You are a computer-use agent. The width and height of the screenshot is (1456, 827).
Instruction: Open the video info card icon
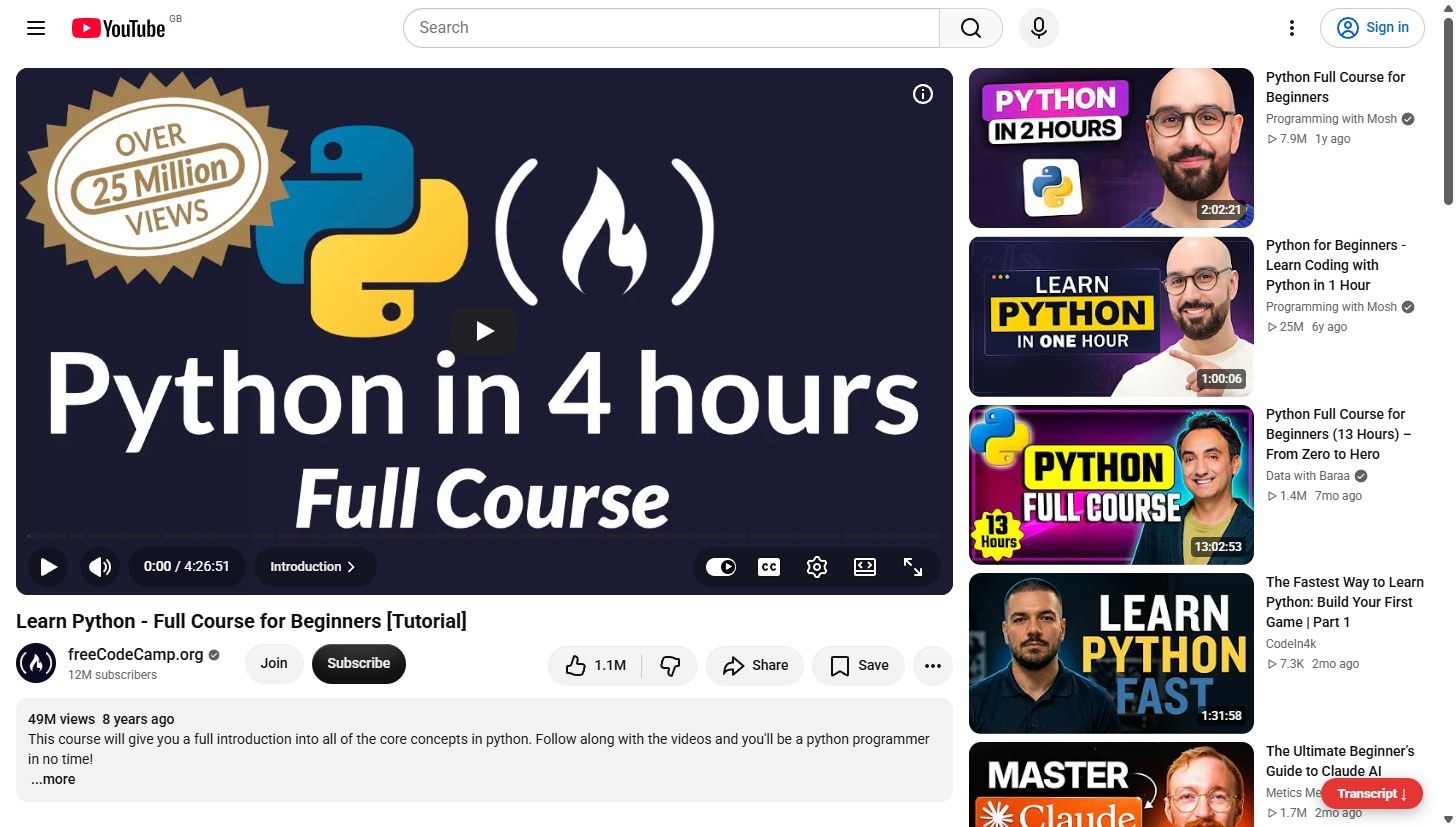coord(923,94)
